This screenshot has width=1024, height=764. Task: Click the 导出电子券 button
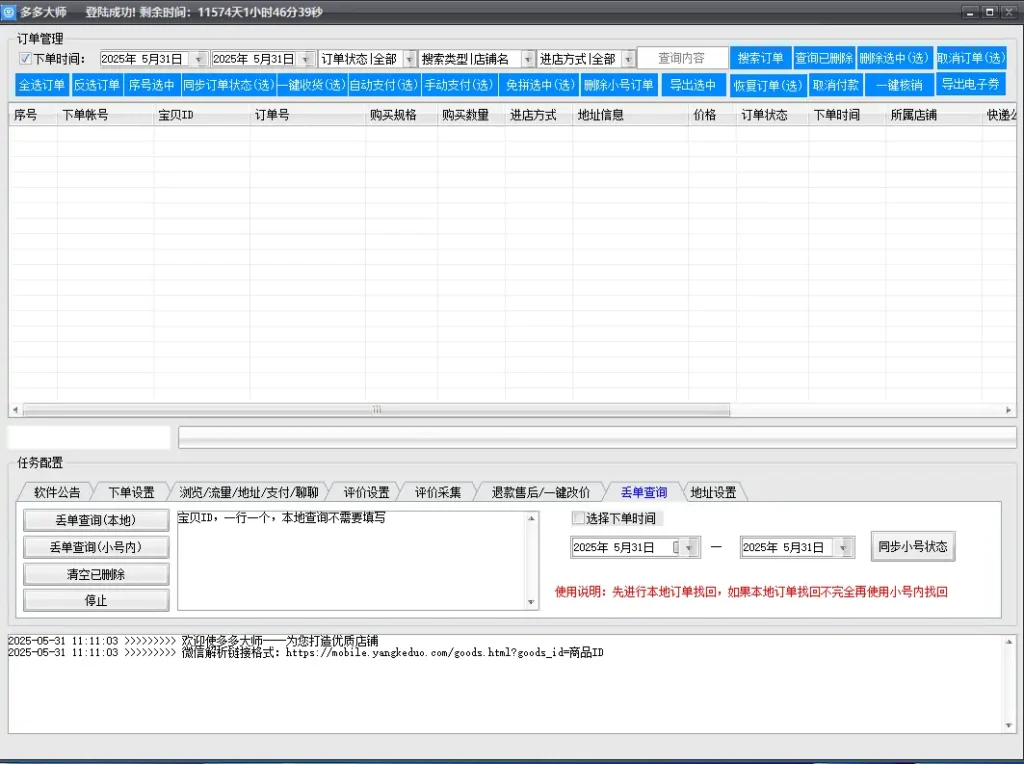click(970, 84)
